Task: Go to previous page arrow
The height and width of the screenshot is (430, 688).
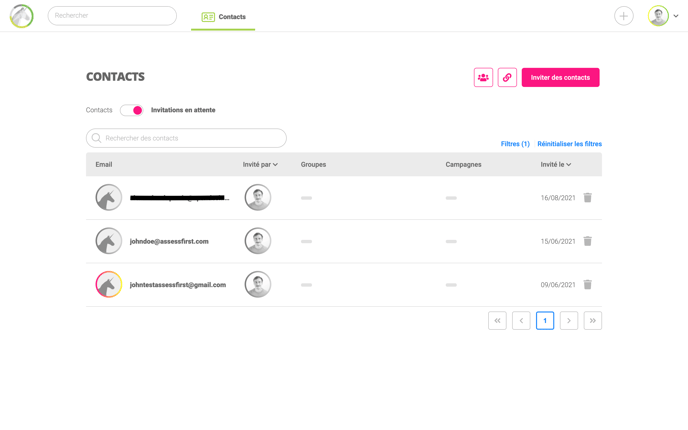Action: coord(521,321)
